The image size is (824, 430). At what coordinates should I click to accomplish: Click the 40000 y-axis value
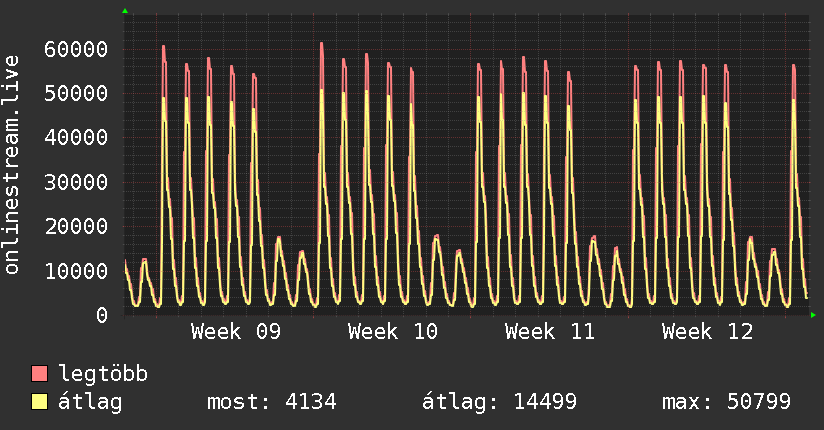tap(76, 138)
